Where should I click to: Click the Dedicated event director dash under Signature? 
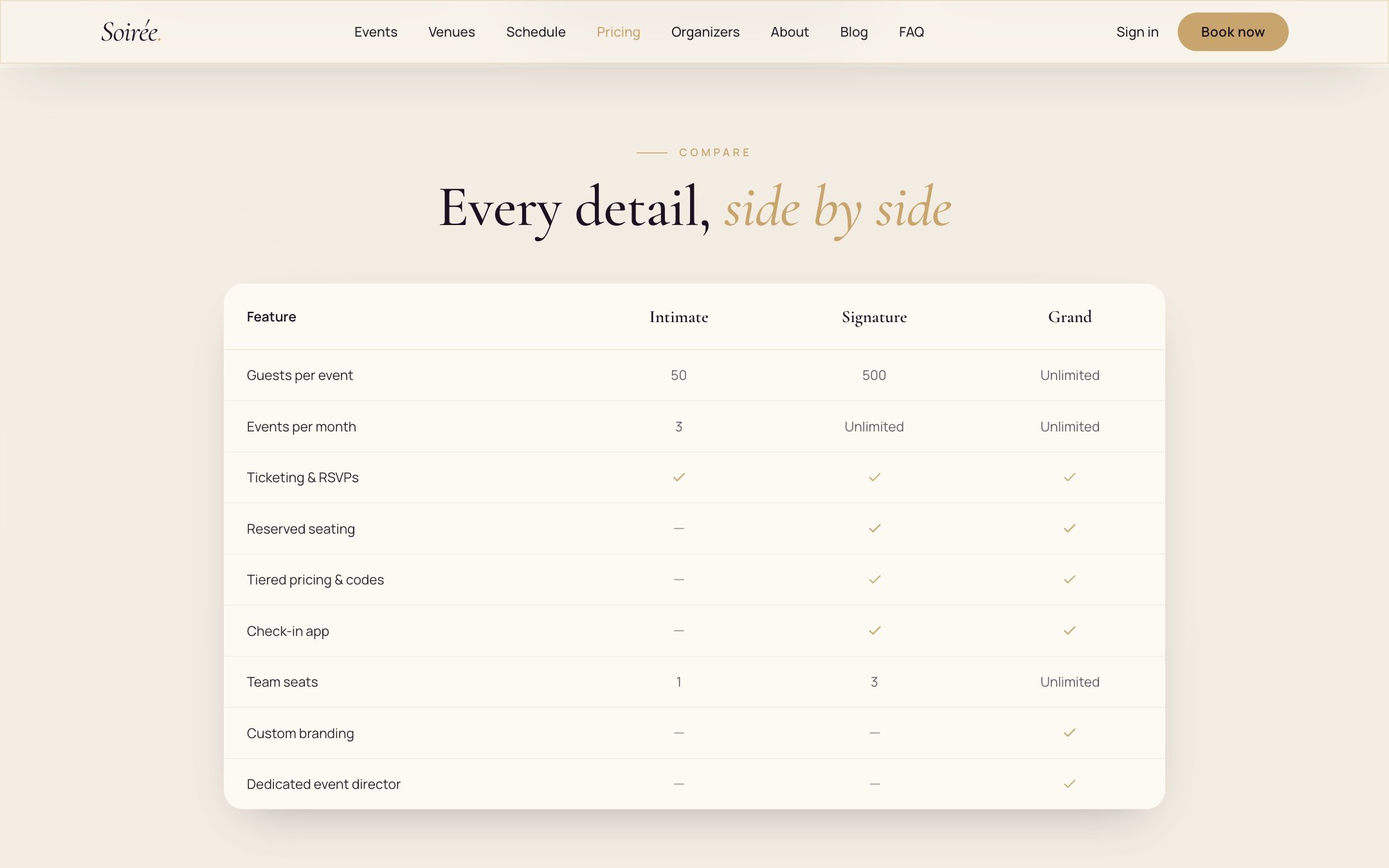(x=875, y=784)
